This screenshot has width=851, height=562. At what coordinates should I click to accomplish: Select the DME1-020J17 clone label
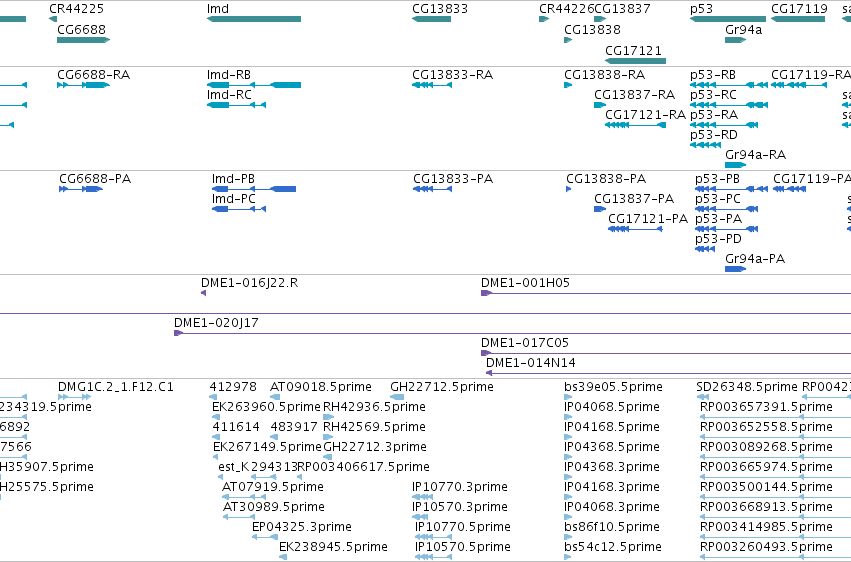(x=216, y=323)
